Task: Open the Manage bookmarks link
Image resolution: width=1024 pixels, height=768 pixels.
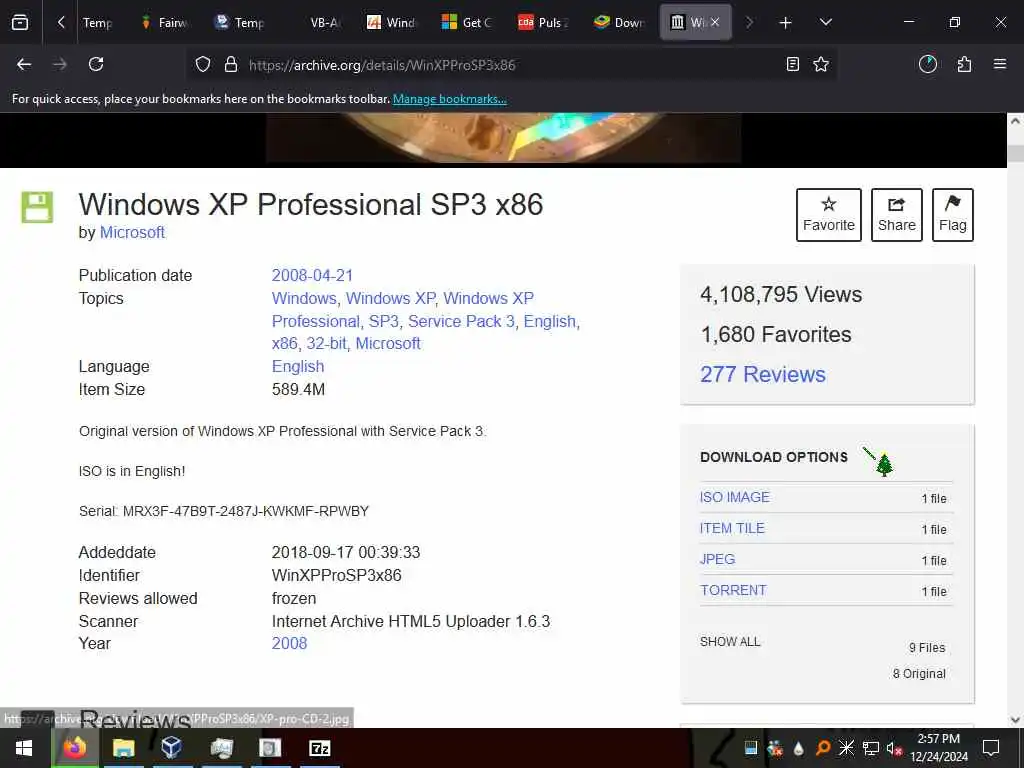Action: click(449, 99)
